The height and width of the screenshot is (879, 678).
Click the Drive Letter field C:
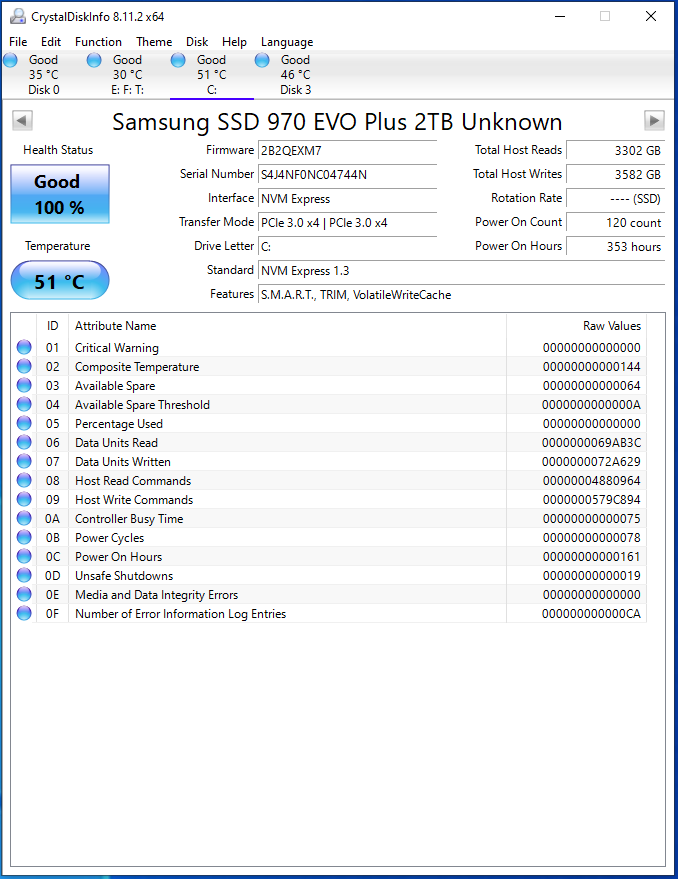pos(347,247)
